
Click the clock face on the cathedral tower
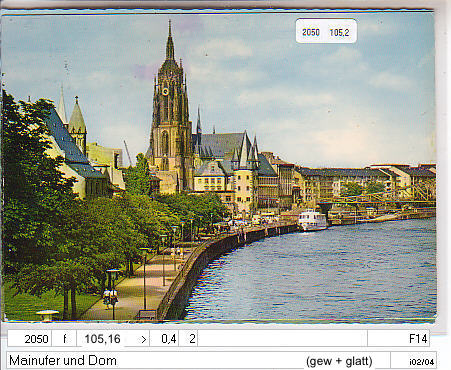coord(166,91)
